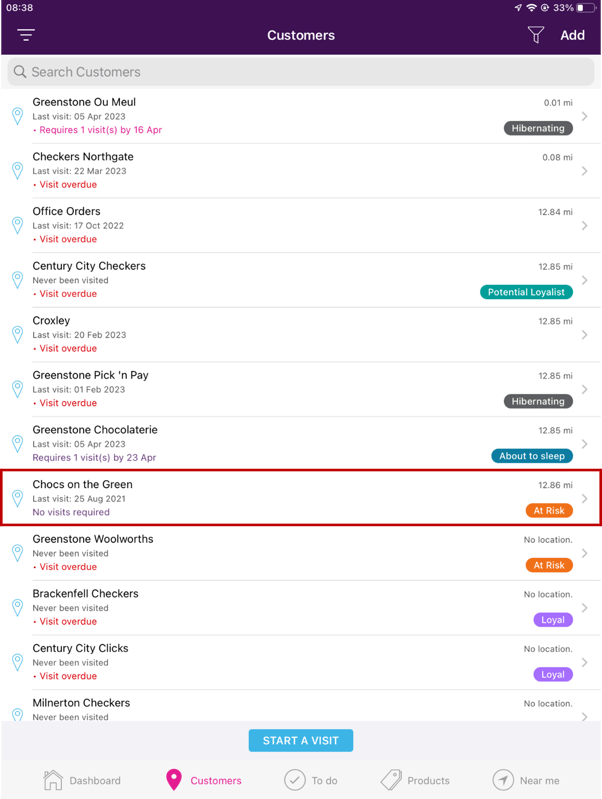
Task: Open the sort menu icon in header
Action: click(26, 35)
